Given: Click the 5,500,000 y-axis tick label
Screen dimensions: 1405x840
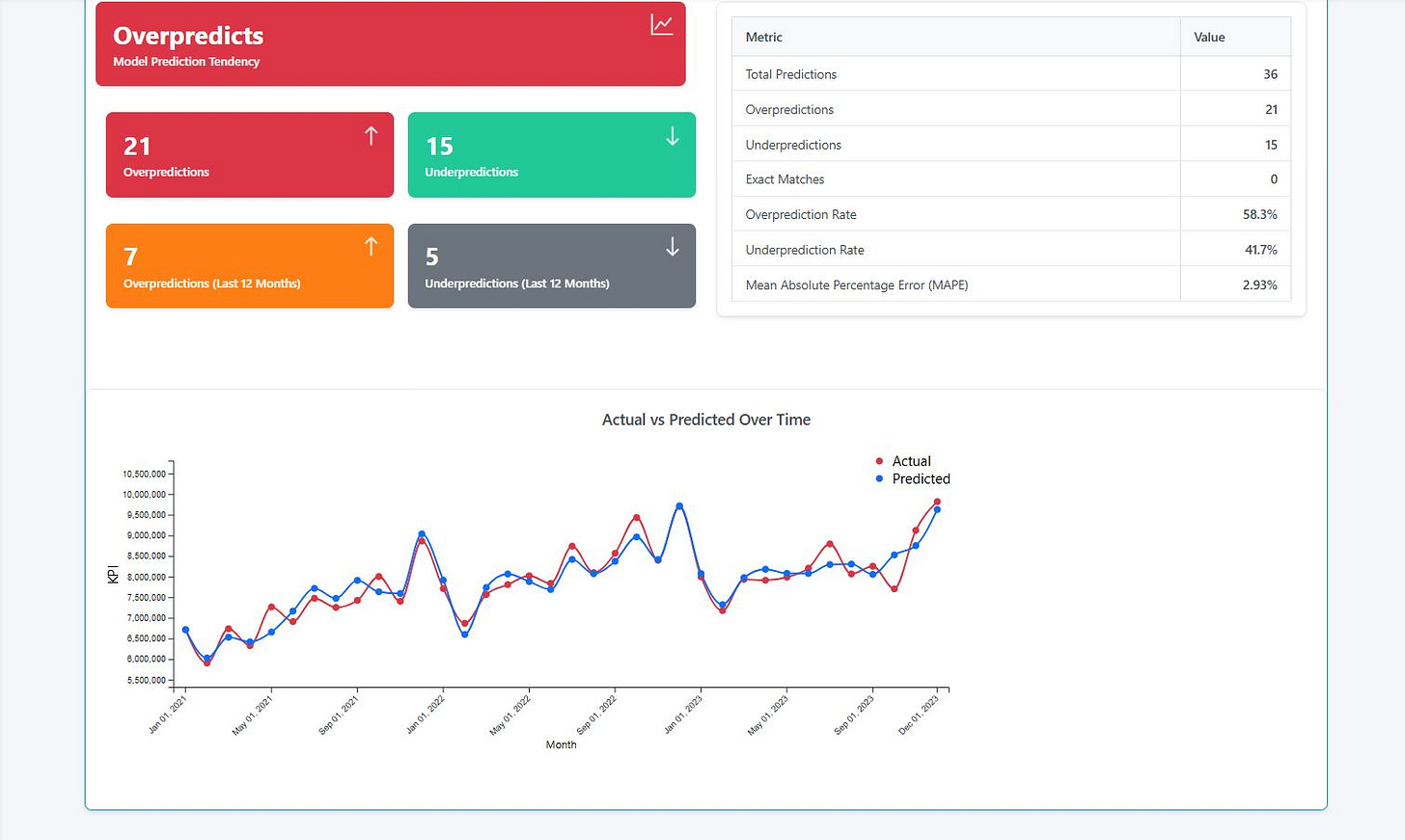Looking at the screenshot, I should tap(147, 680).
